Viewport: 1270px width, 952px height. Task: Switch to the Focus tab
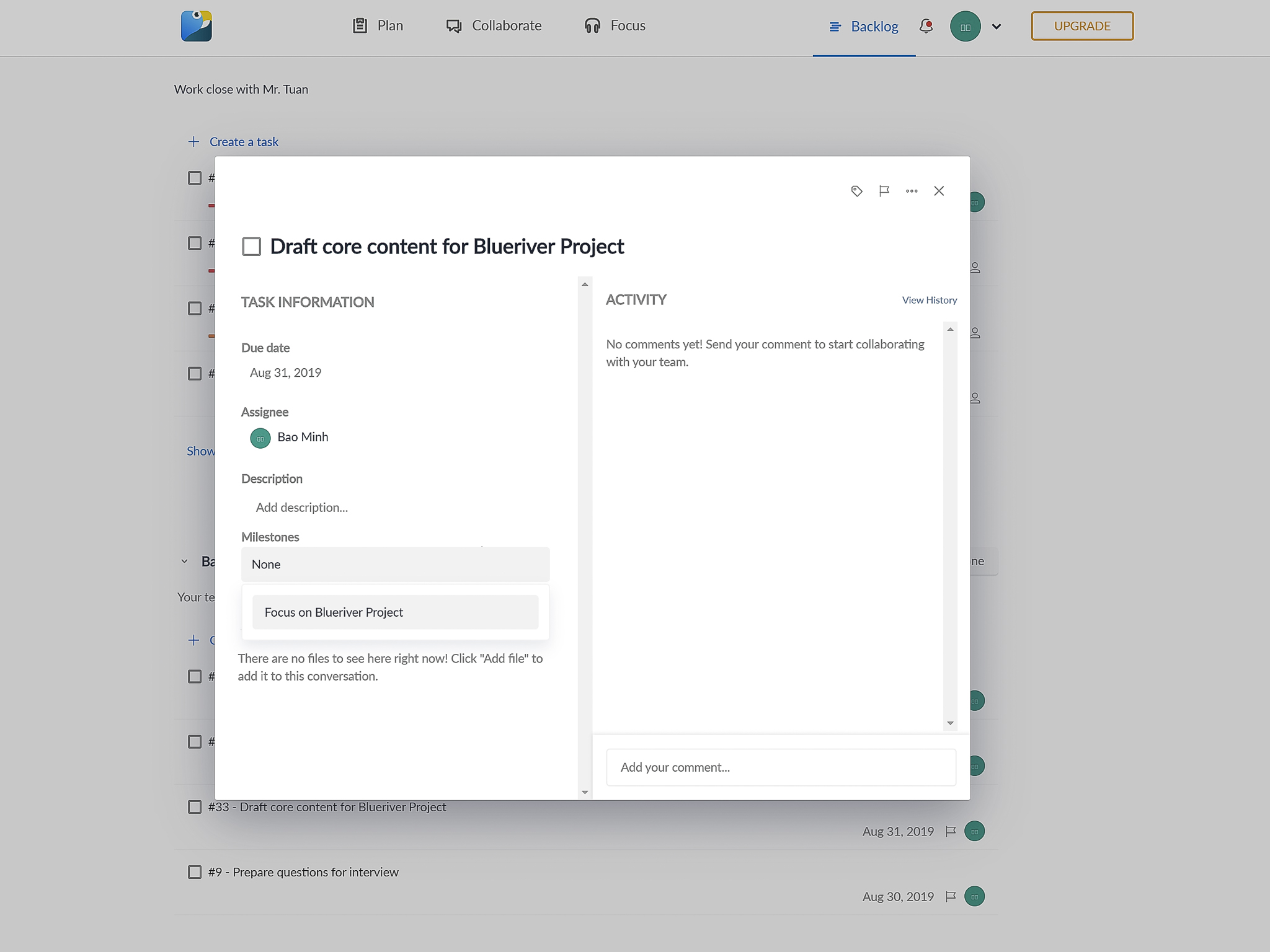pos(615,25)
